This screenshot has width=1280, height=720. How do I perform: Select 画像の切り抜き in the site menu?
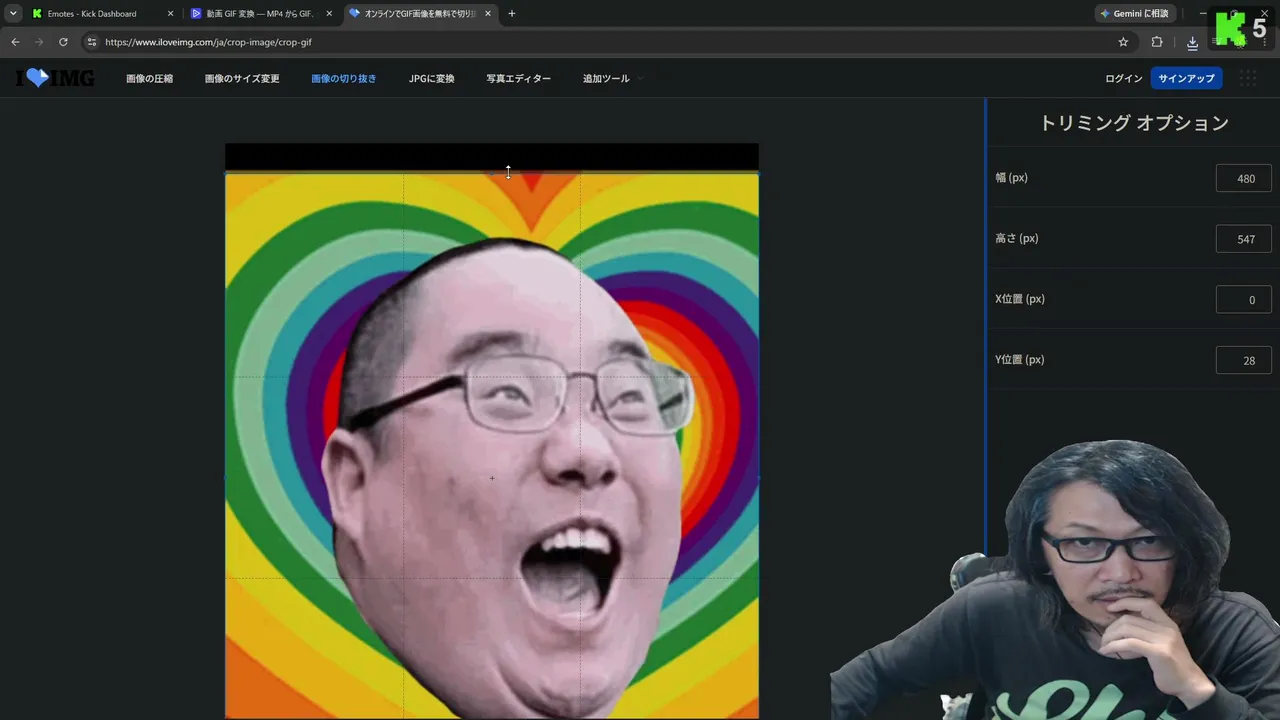(x=344, y=78)
